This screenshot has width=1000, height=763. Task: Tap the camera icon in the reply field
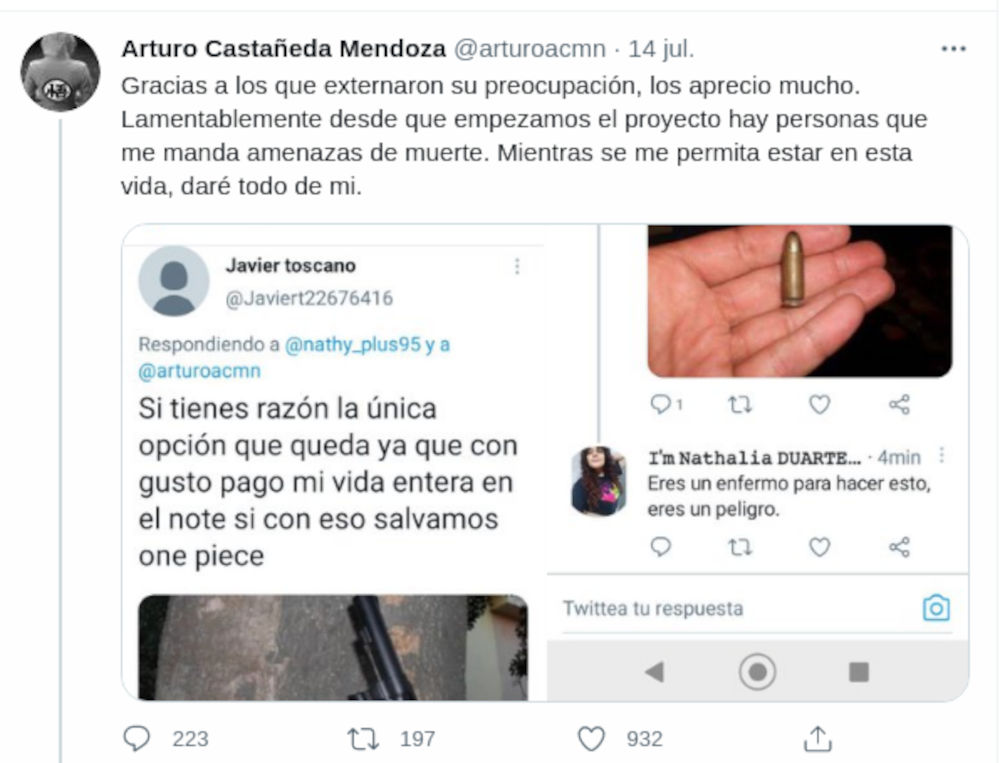(x=936, y=608)
